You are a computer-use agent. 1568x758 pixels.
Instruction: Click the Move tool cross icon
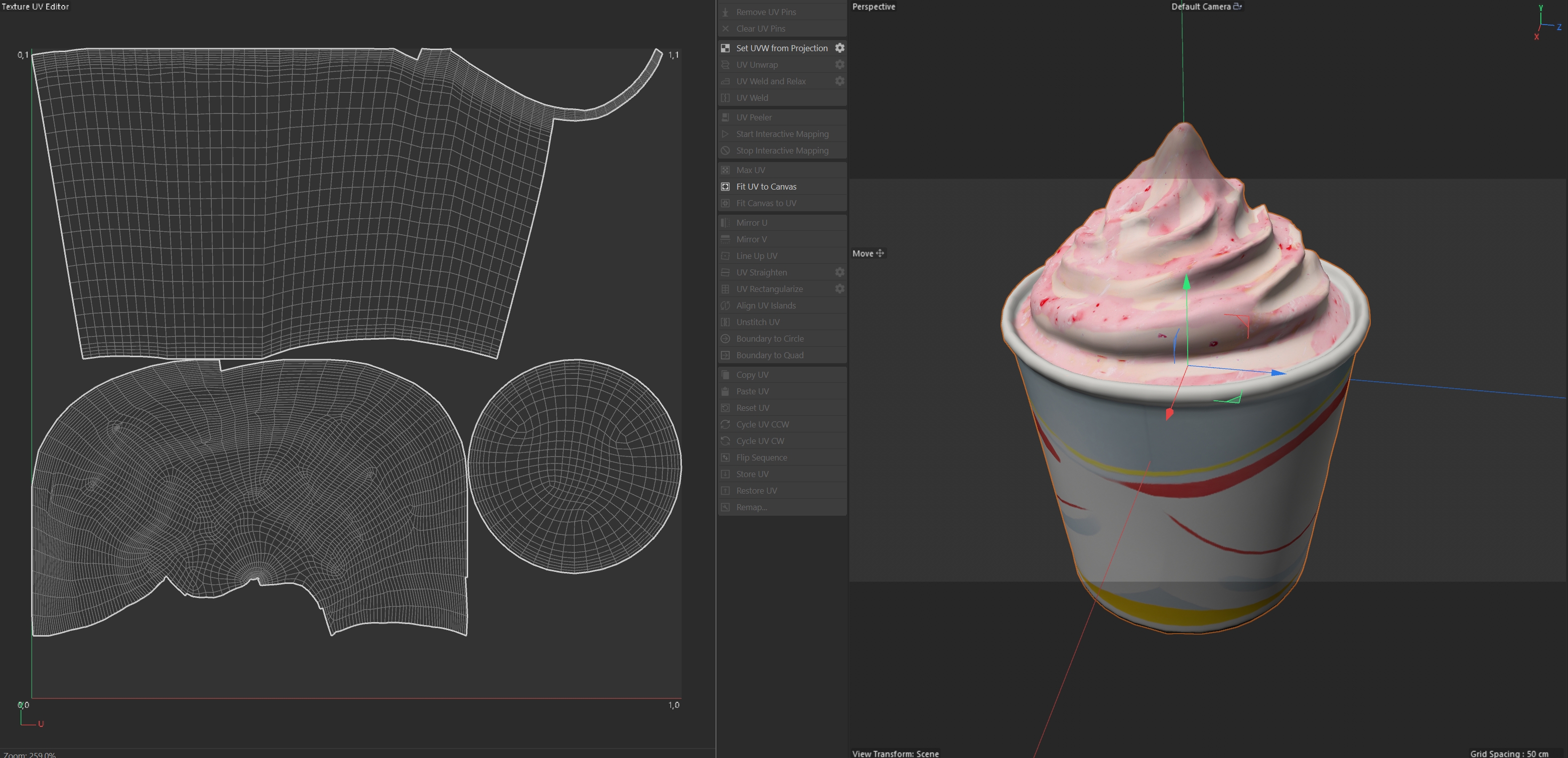(x=880, y=253)
